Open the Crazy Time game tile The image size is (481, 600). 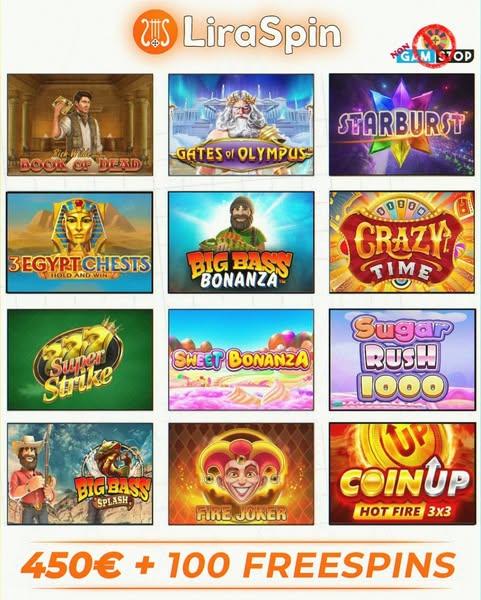point(402,243)
